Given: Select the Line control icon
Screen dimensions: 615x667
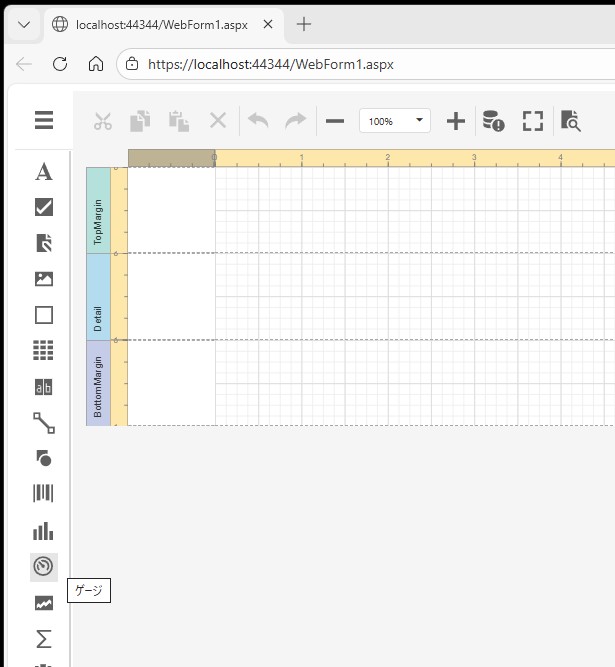Looking at the screenshot, I should (x=43, y=422).
